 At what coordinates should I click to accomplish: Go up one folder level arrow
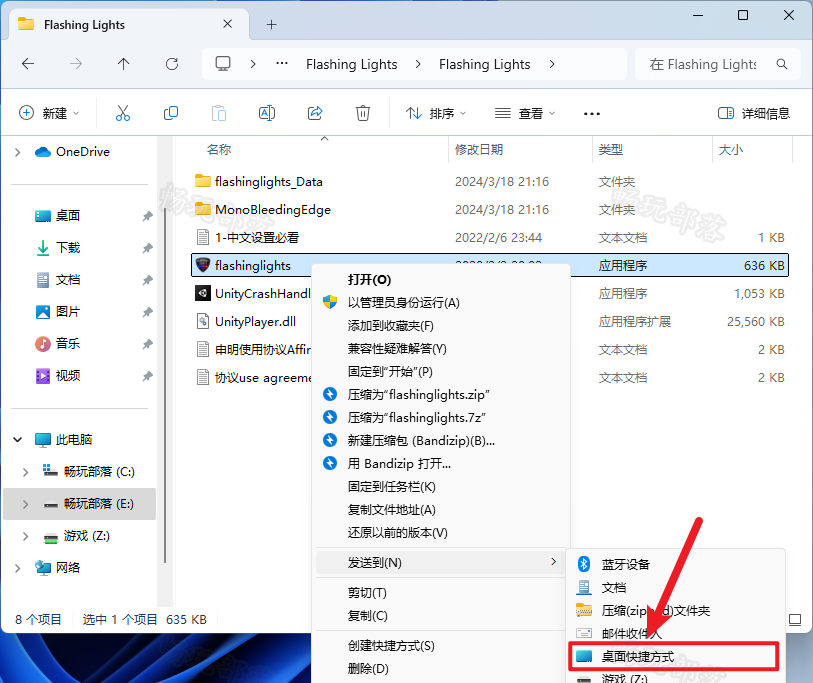point(123,64)
